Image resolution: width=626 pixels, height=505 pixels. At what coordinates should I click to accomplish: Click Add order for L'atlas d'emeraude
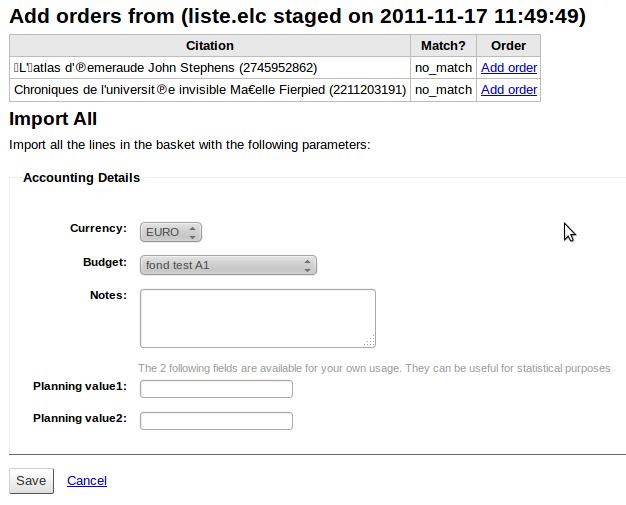[508, 68]
